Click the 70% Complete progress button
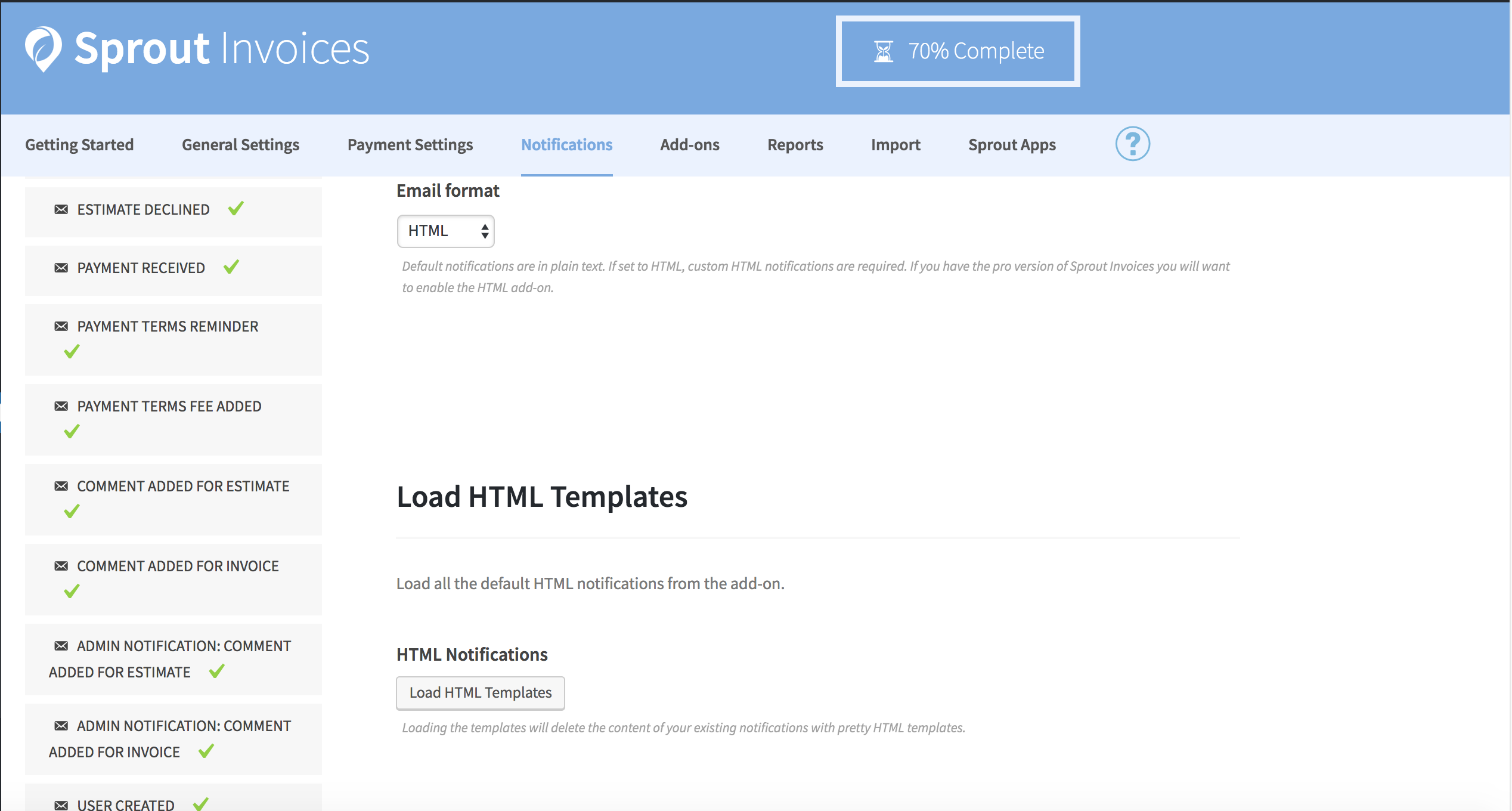This screenshot has height=811, width=1512. point(958,51)
